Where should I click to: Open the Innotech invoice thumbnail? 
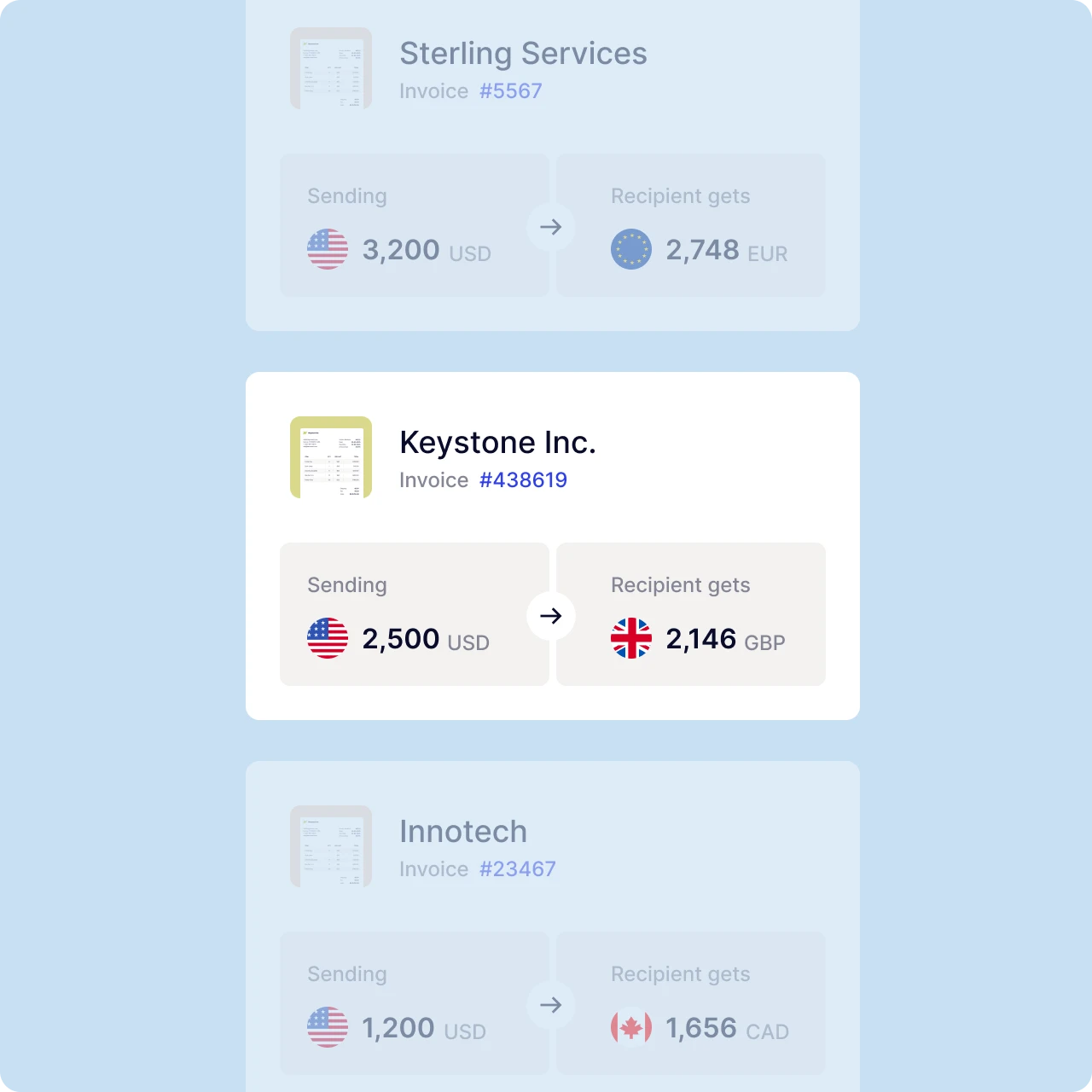point(331,846)
